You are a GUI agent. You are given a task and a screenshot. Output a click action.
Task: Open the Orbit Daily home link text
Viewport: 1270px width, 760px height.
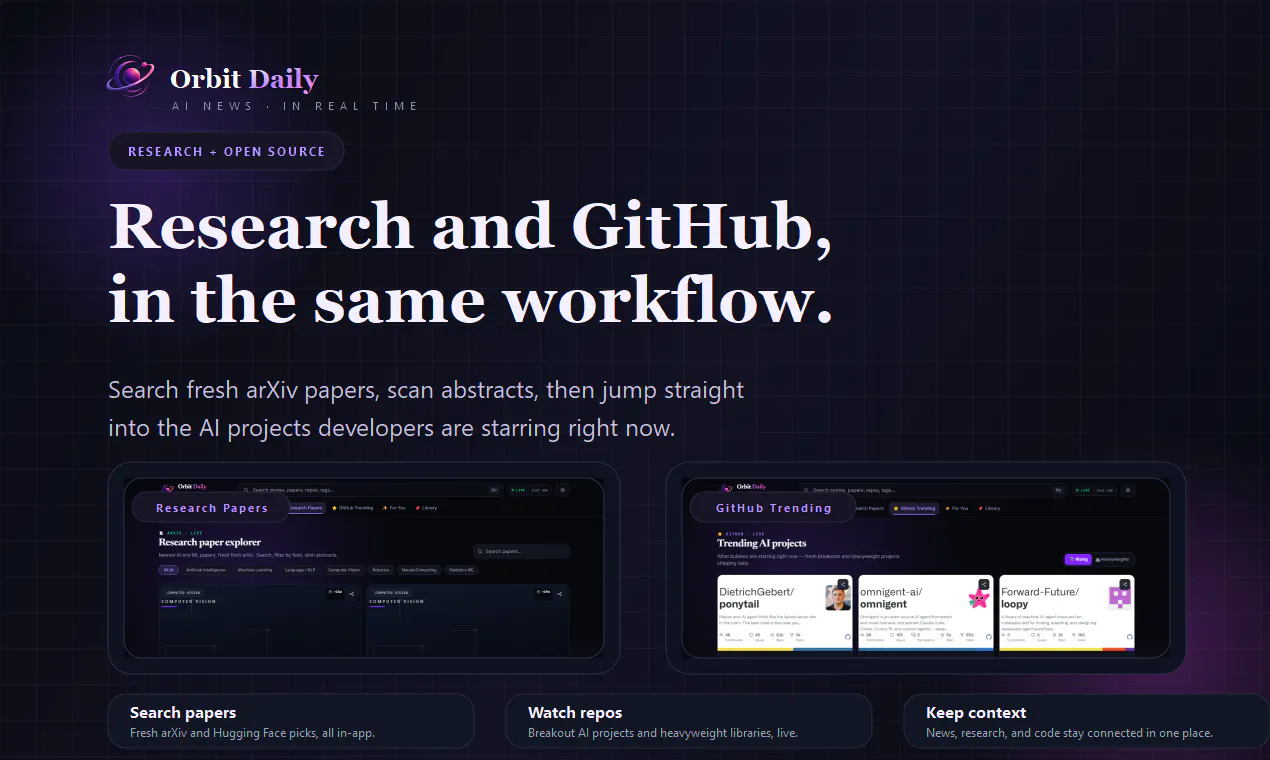point(244,79)
